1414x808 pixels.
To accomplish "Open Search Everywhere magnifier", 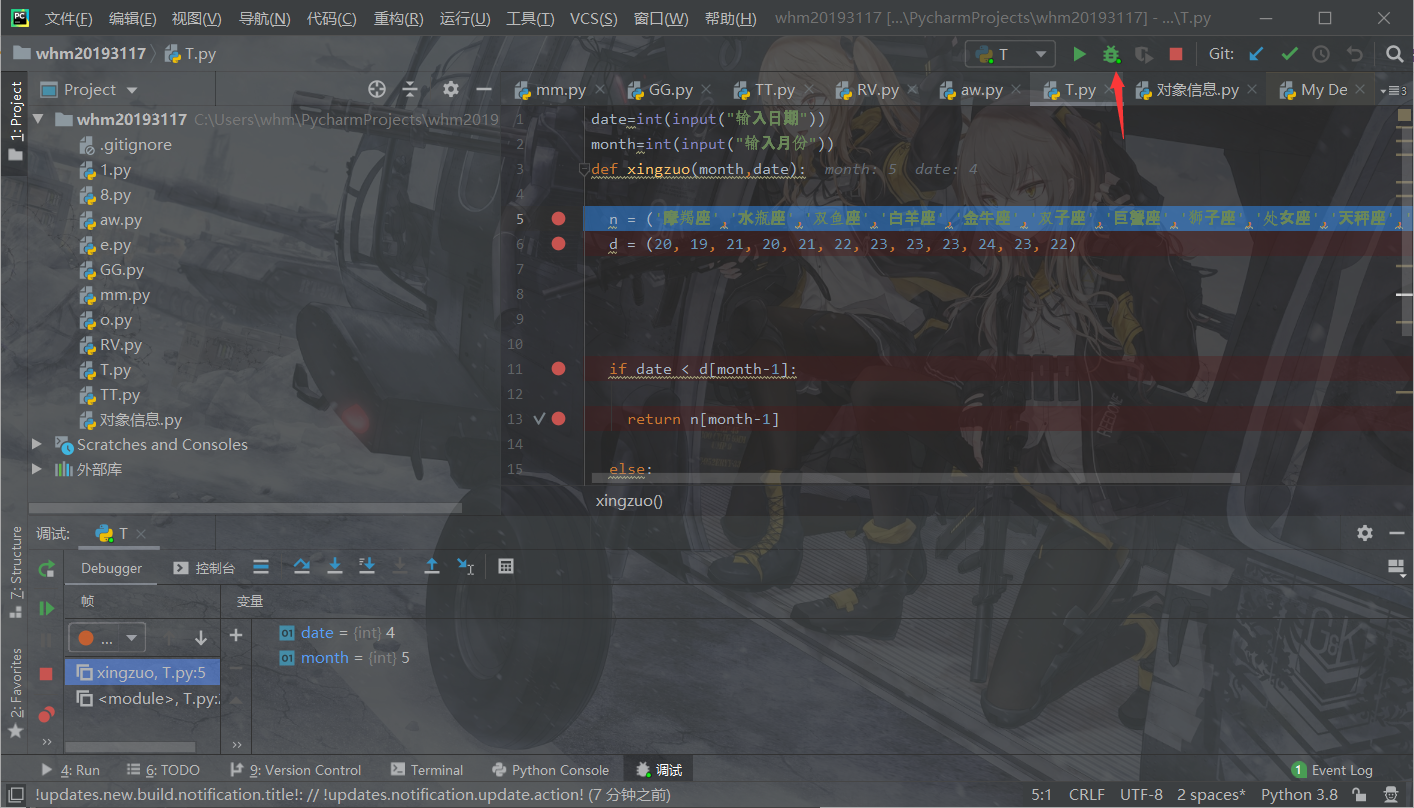I will pos(1394,54).
